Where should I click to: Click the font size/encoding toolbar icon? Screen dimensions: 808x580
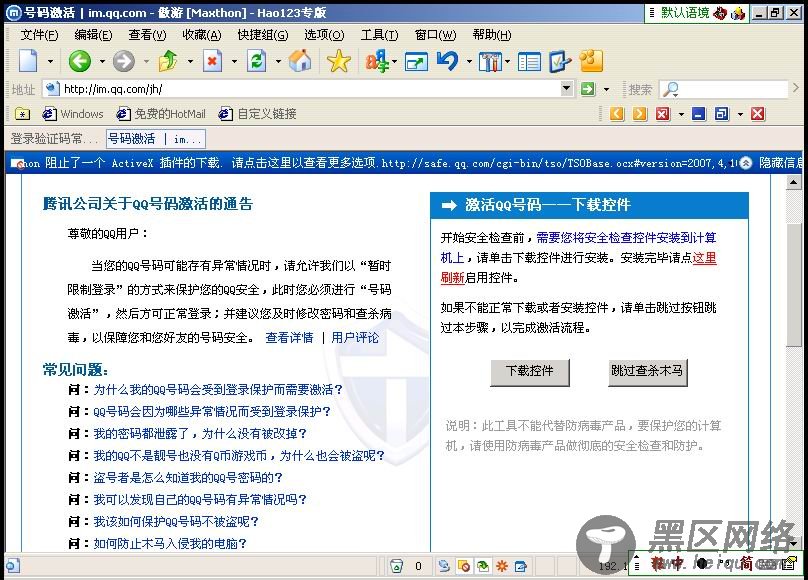pos(377,61)
